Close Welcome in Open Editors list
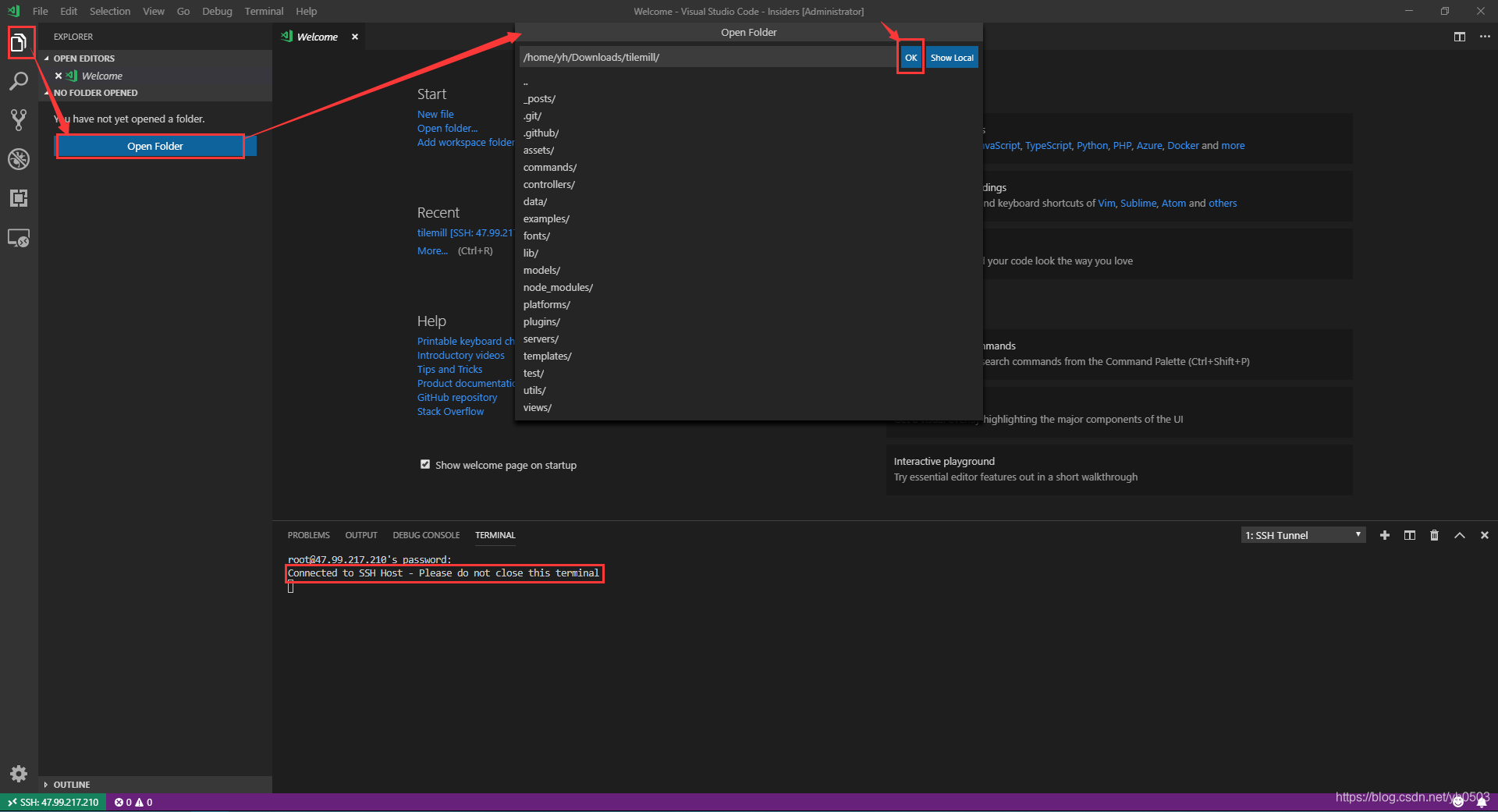The width and height of the screenshot is (1498, 812). coord(59,76)
